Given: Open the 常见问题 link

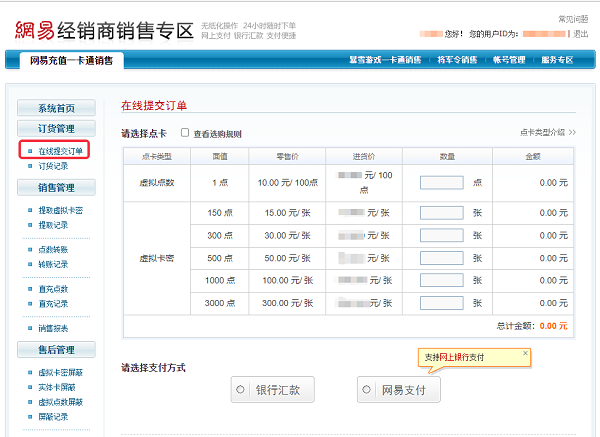Looking at the screenshot, I should [573, 19].
